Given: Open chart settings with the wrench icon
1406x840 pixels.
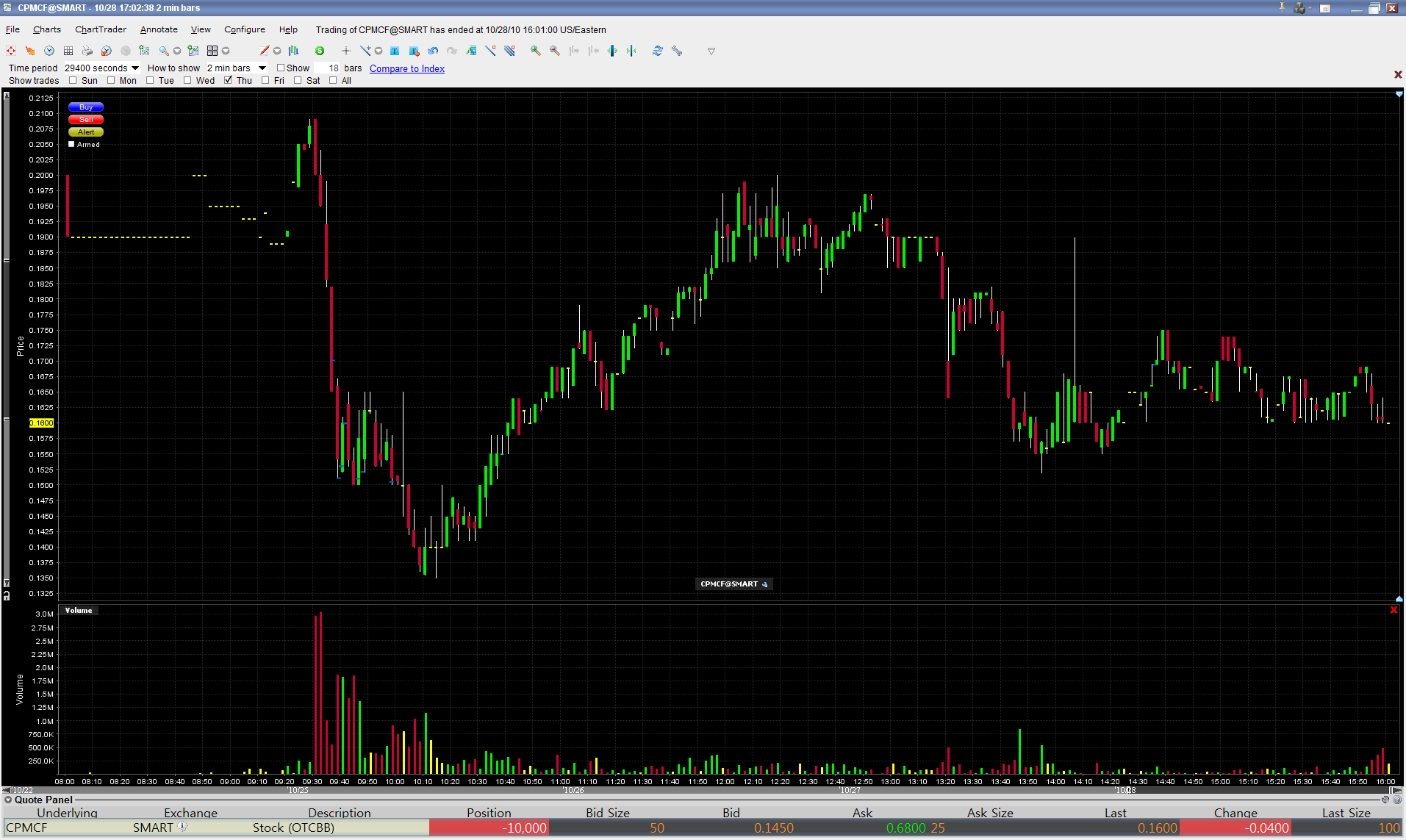Looking at the screenshot, I should pos(677,51).
